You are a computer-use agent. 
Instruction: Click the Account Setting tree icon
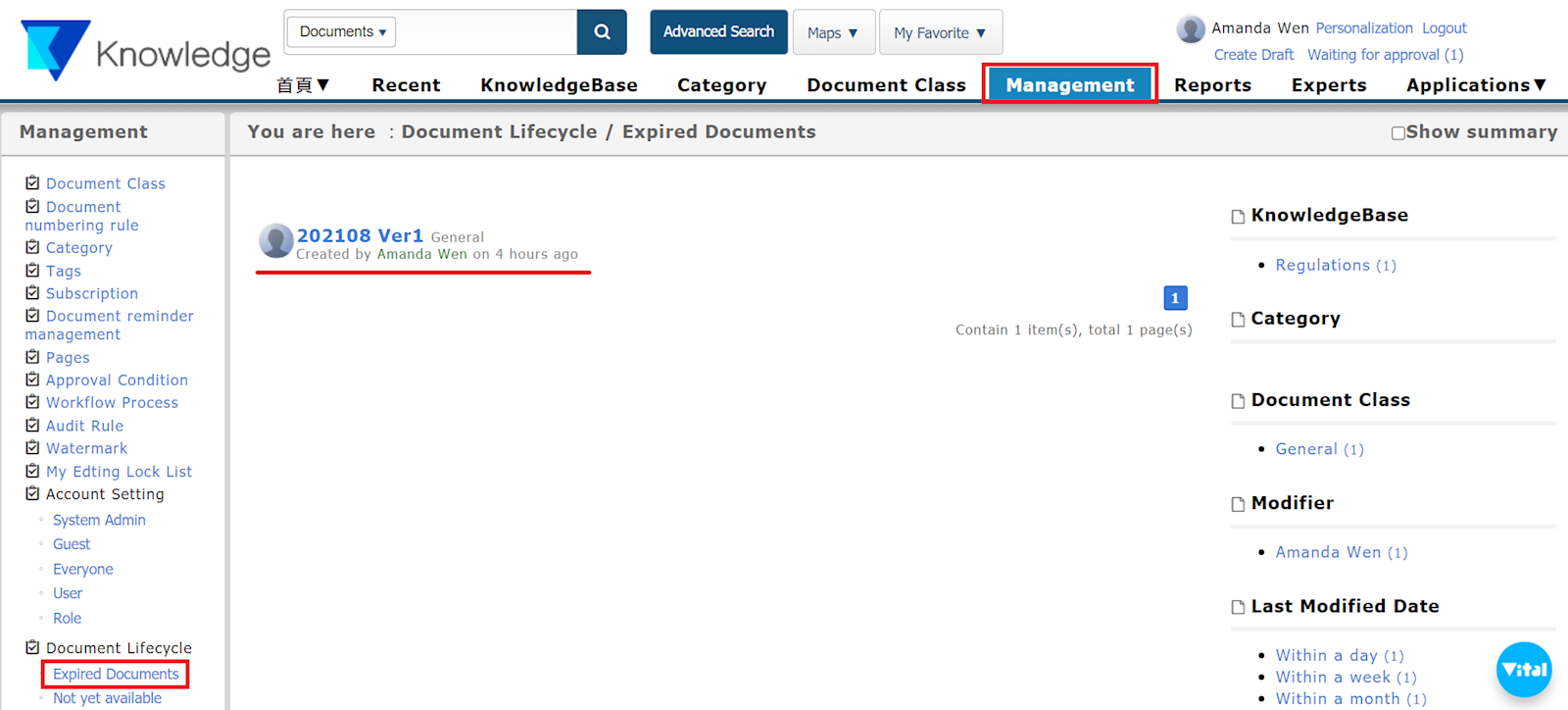[x=32, y=493]
